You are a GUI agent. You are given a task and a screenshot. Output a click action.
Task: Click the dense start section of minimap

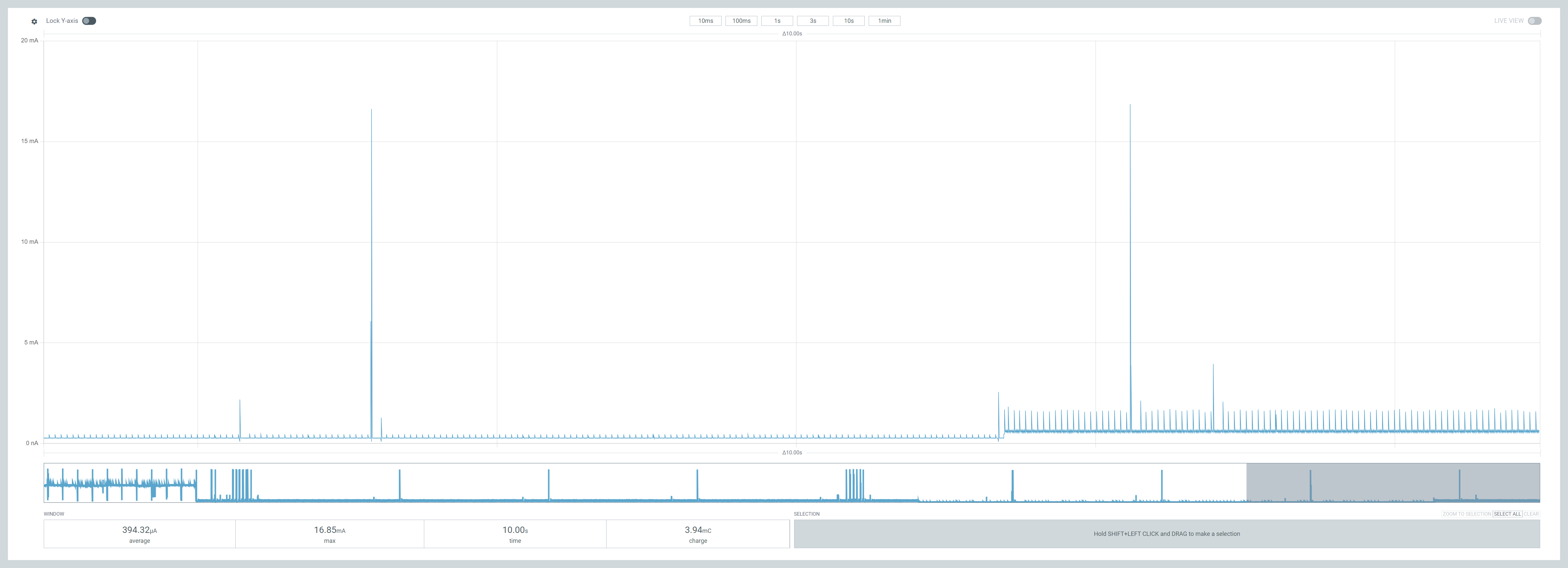pos(119,483)
